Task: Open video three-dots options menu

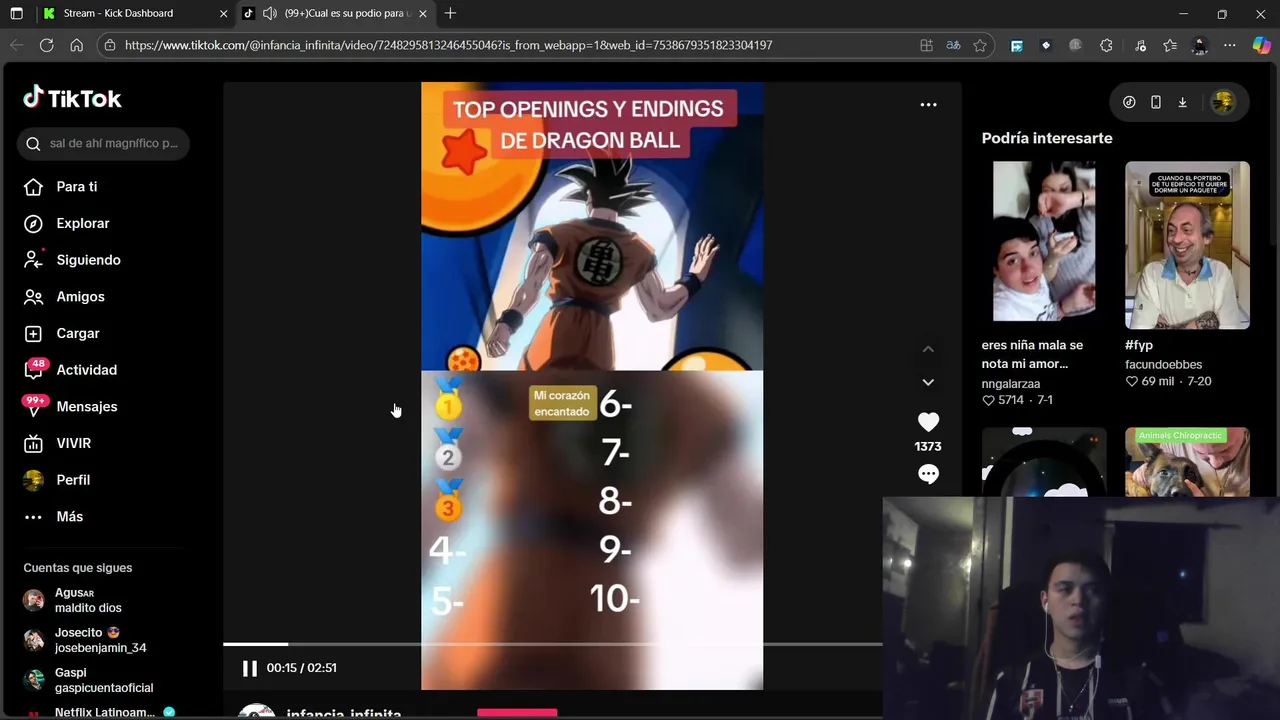Action: [928, 104]
